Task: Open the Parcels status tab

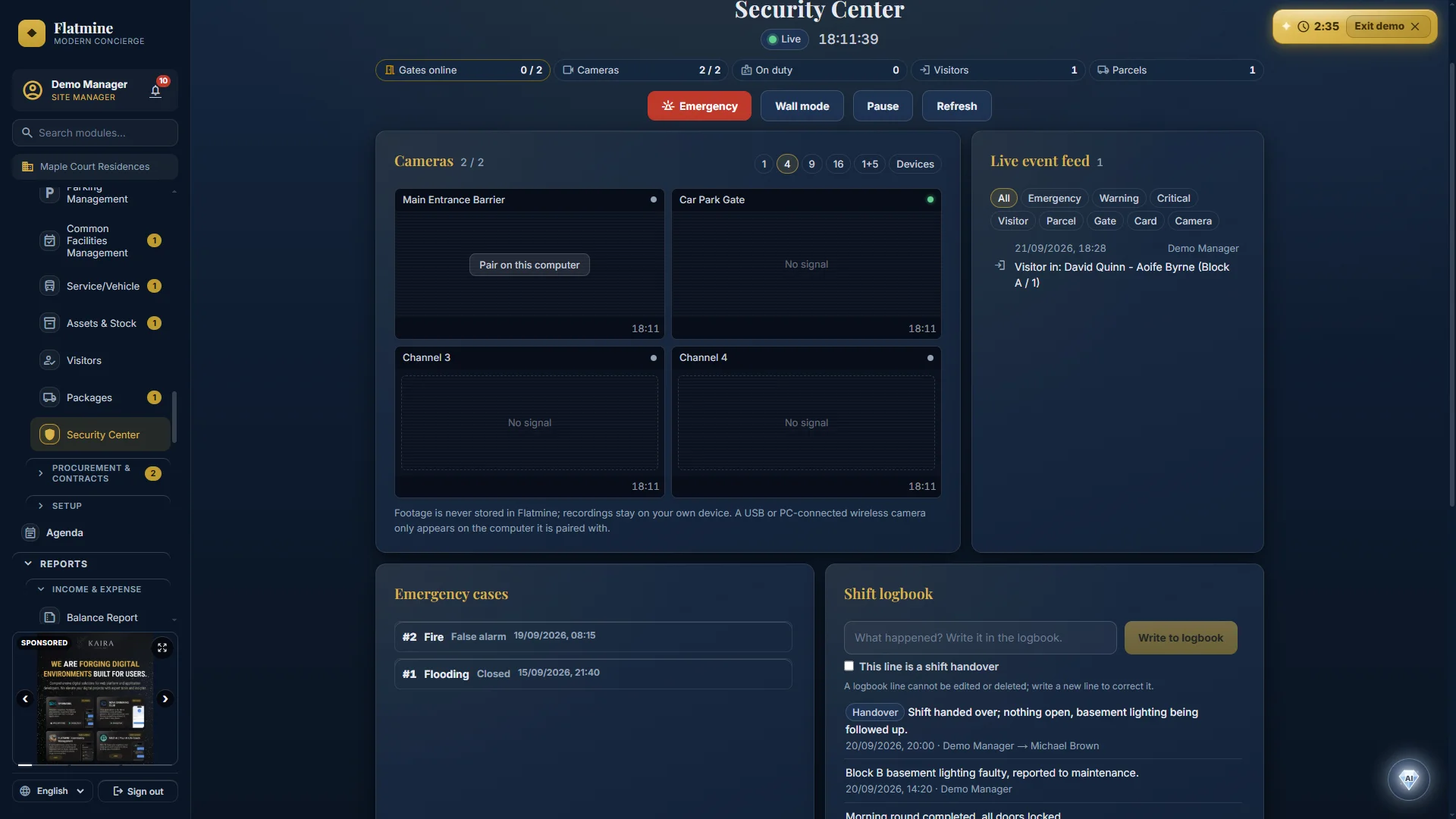Action: pos(1176,70)
